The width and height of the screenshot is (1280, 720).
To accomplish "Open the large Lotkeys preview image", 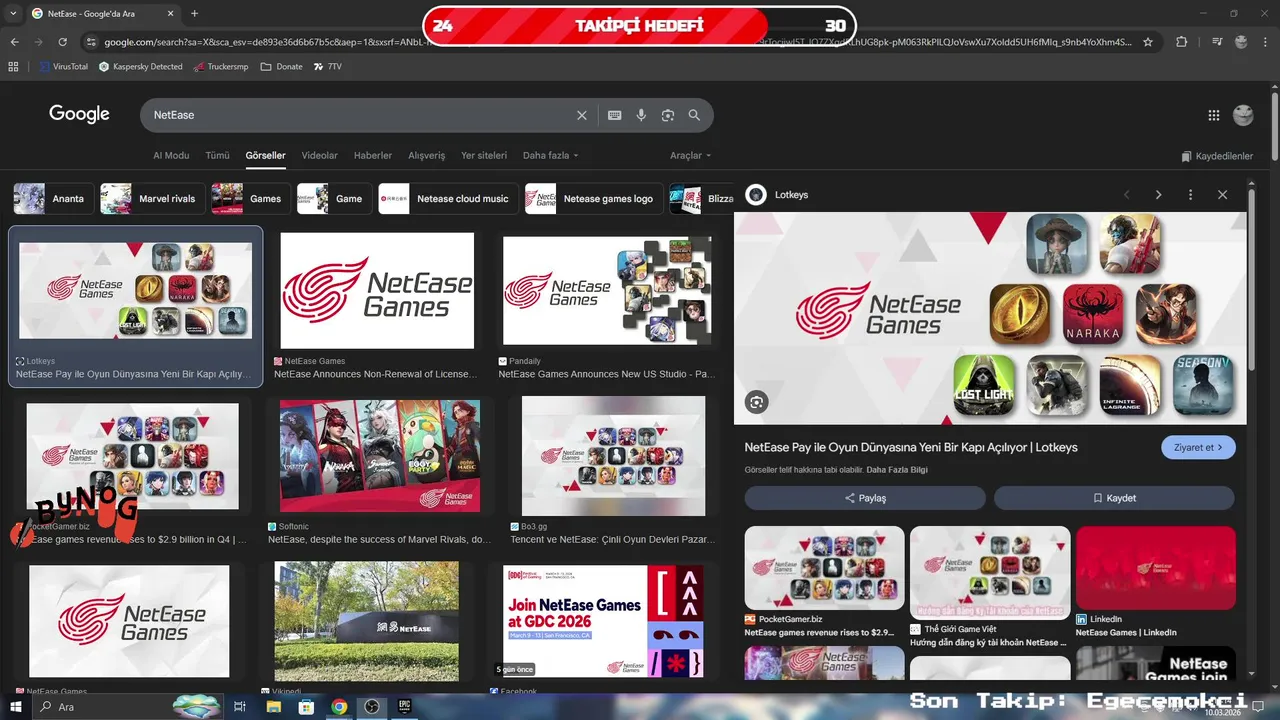I will click(x=990, y=318).
